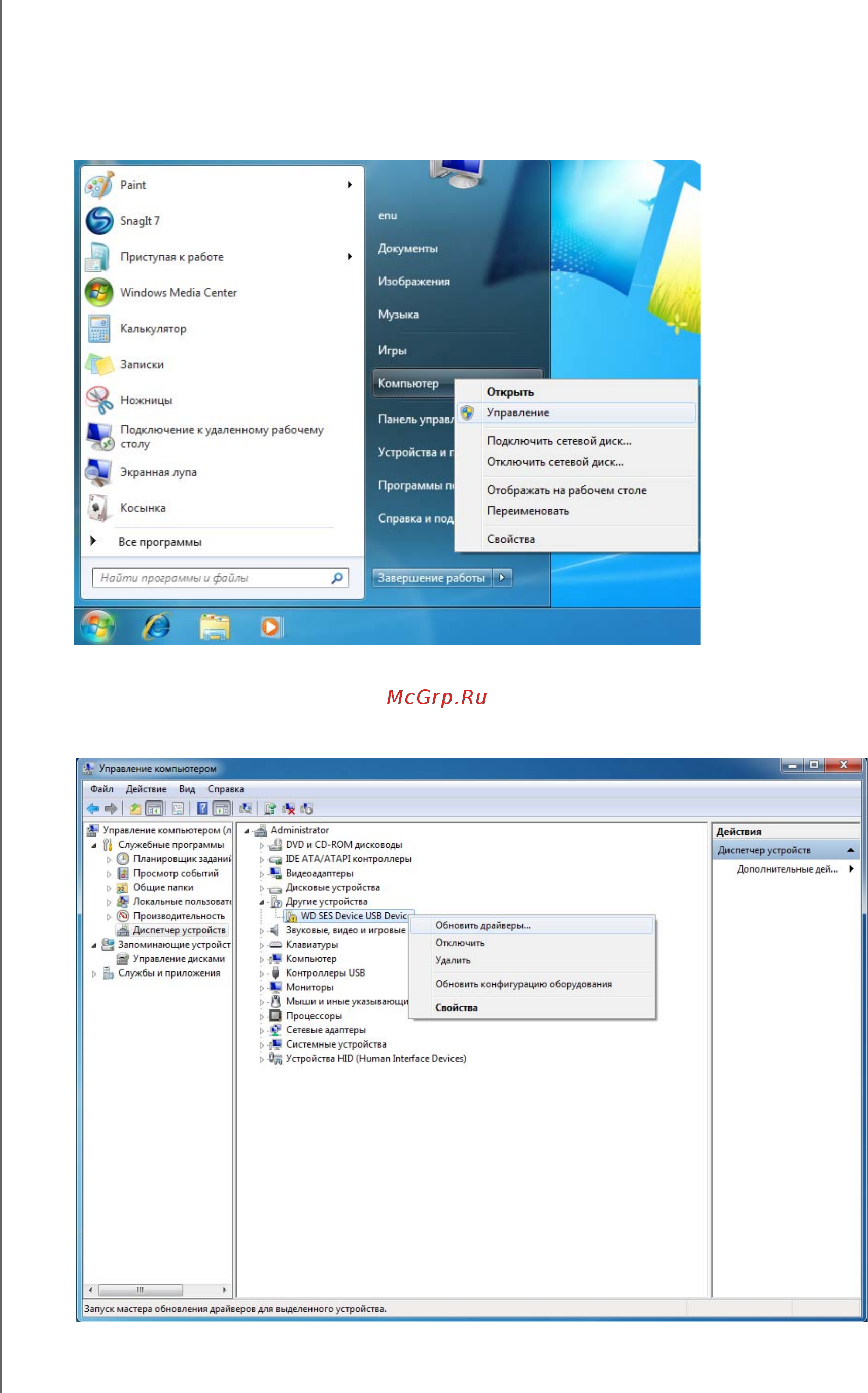This screenshot has width=868, height=1393.
Task: Open the Действие menu
Action: 146,789
